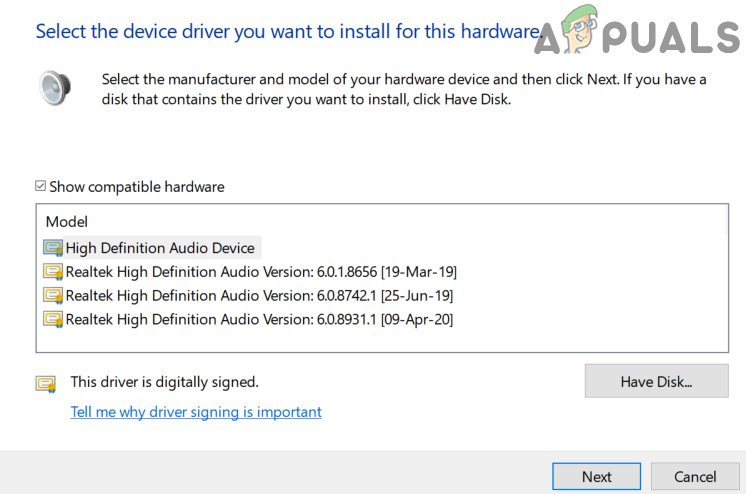Select the High Definition Audio Device entry

coord(160,248)
